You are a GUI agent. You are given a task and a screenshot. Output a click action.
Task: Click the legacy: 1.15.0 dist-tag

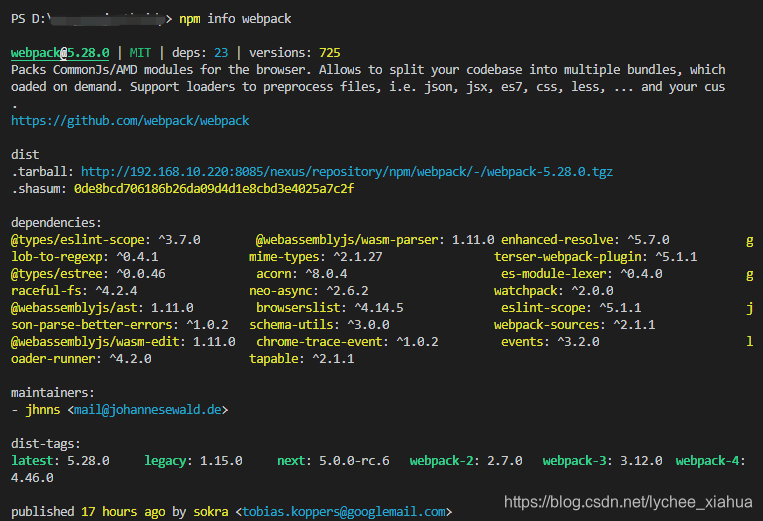pos(193,461)
